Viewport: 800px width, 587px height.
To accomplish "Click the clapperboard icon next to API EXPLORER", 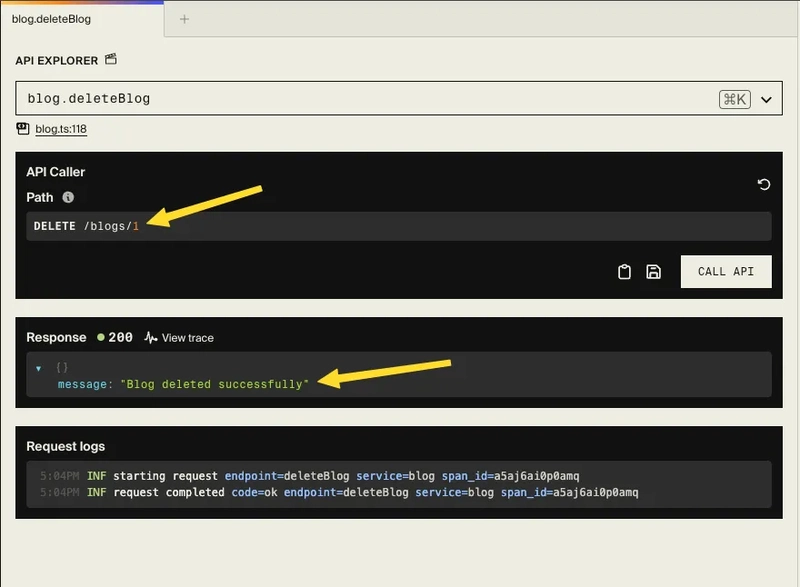I will click(x=111, y=59).
